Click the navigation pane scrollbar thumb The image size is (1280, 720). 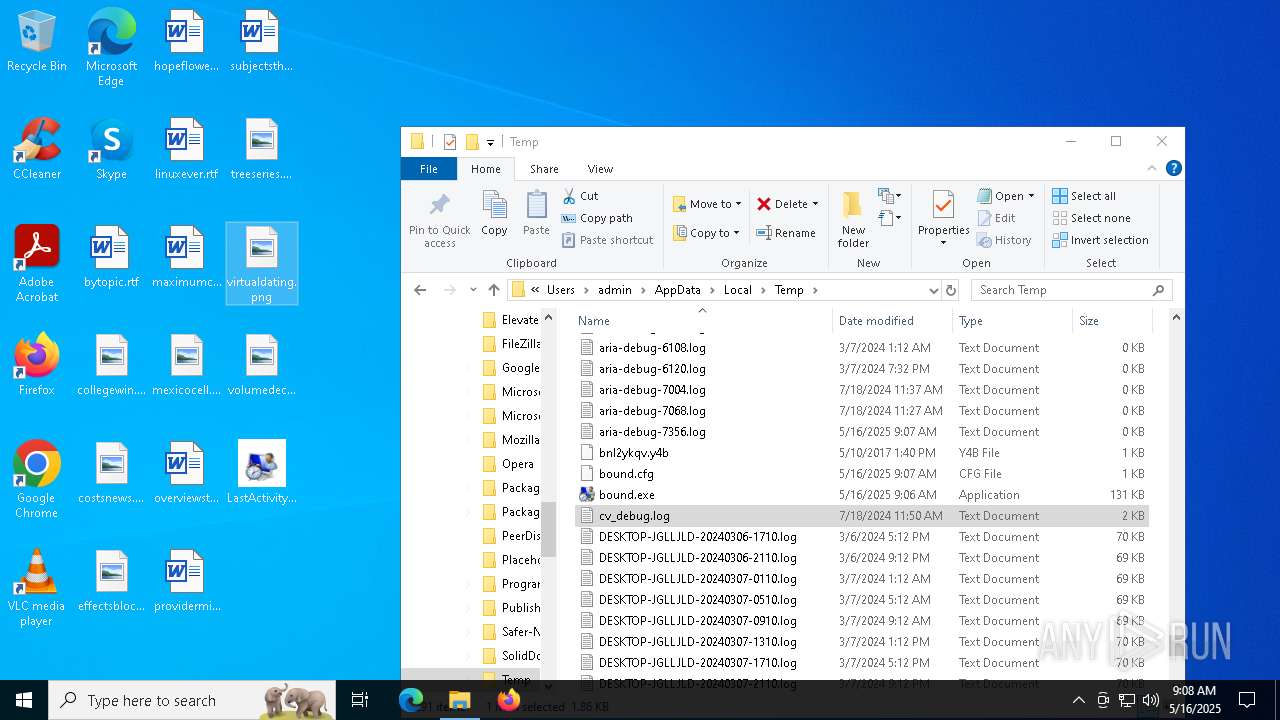548,531
